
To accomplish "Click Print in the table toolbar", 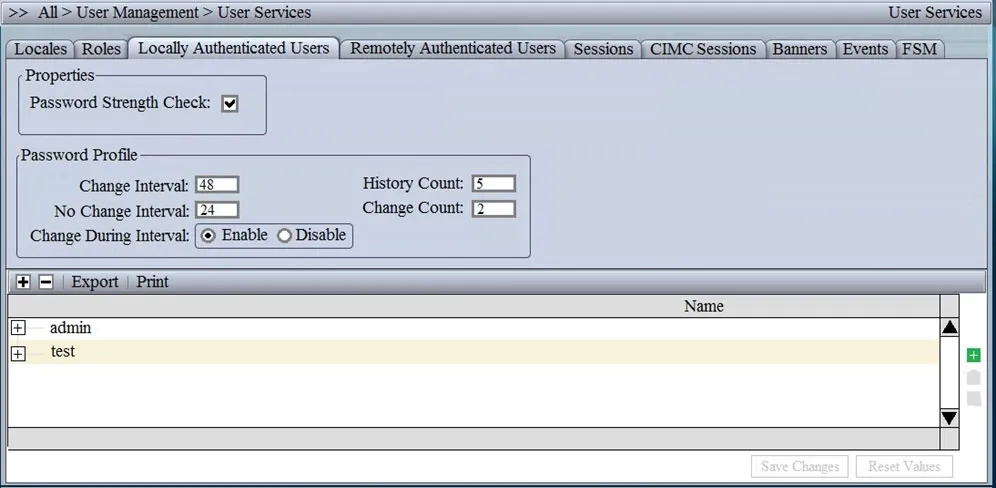I will (x=152, y=282).
